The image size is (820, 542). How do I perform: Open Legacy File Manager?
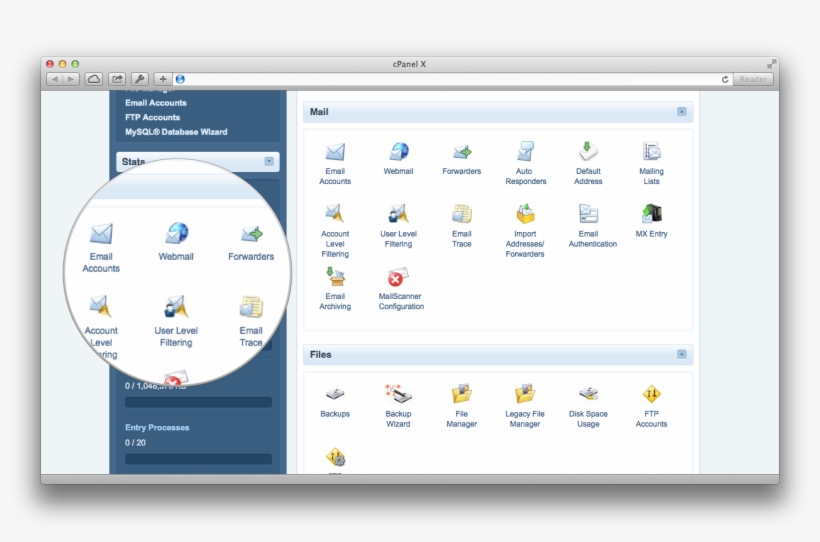pyautogui.click(x=525, y=405)
